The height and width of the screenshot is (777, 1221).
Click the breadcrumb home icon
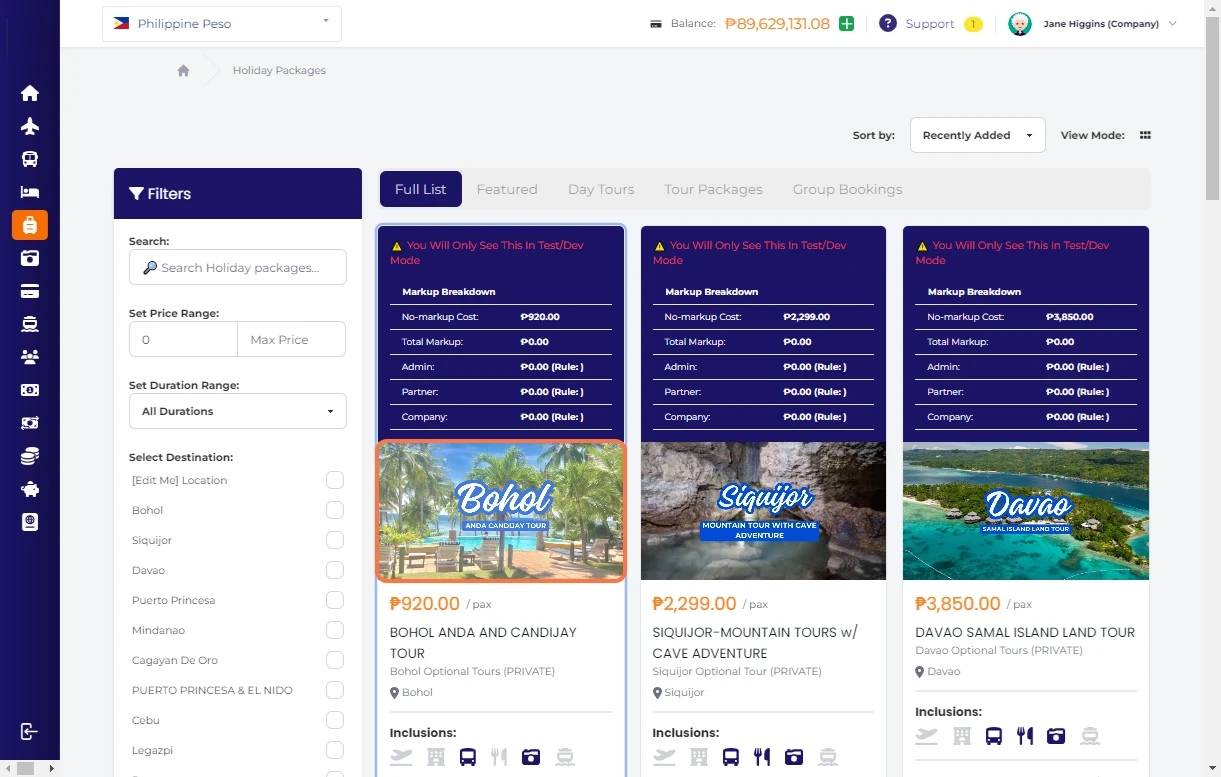click(x=183, y=71)
